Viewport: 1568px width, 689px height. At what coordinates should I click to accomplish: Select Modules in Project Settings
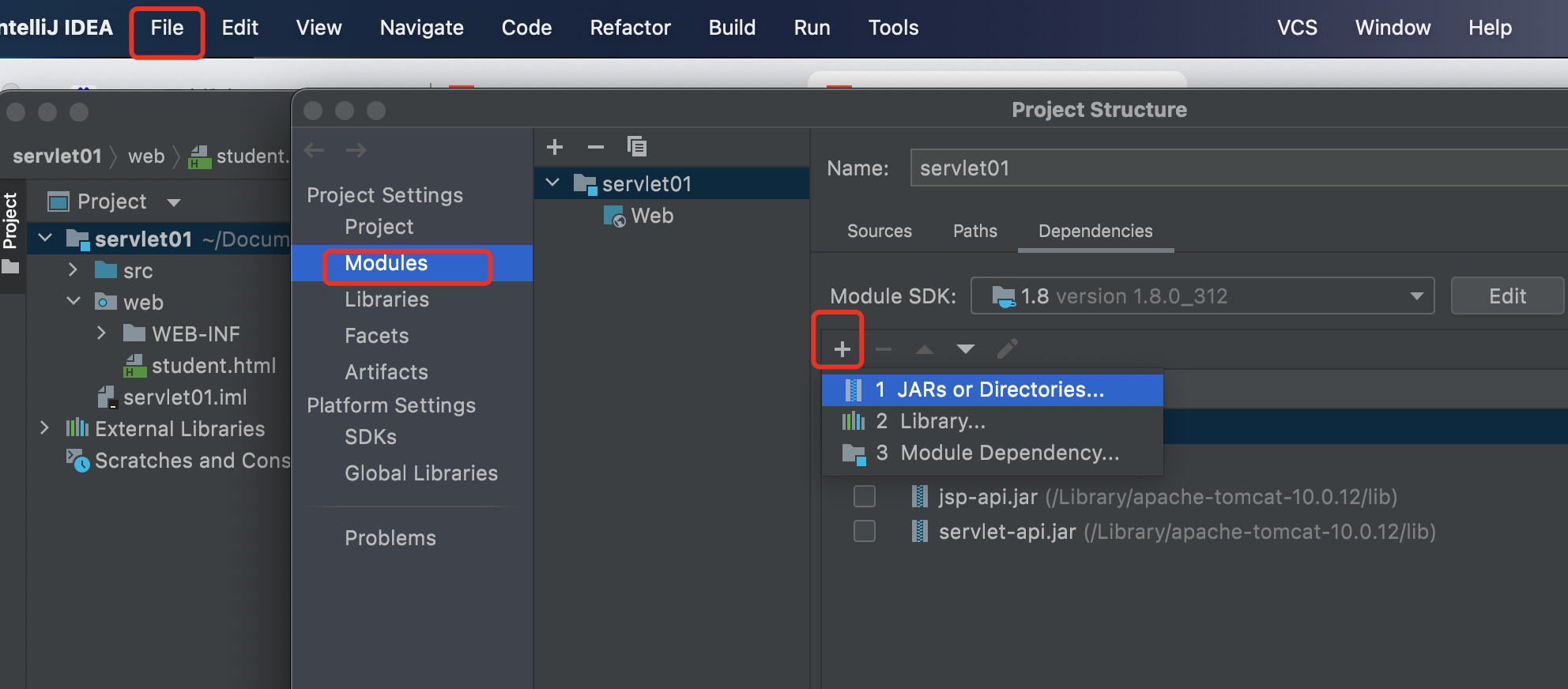tap(412, 263)
